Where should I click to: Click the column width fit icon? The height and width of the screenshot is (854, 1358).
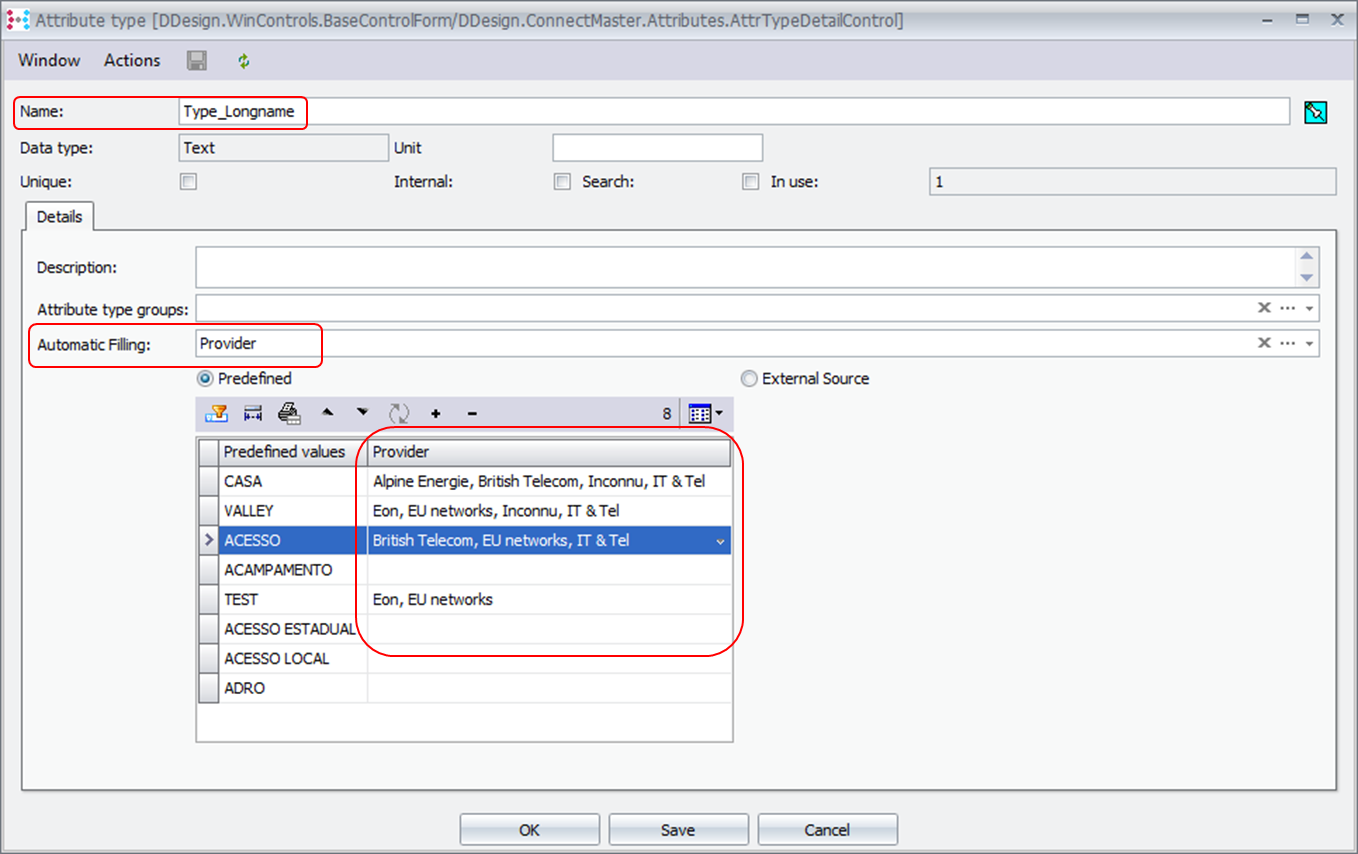[x=253, y=413]
